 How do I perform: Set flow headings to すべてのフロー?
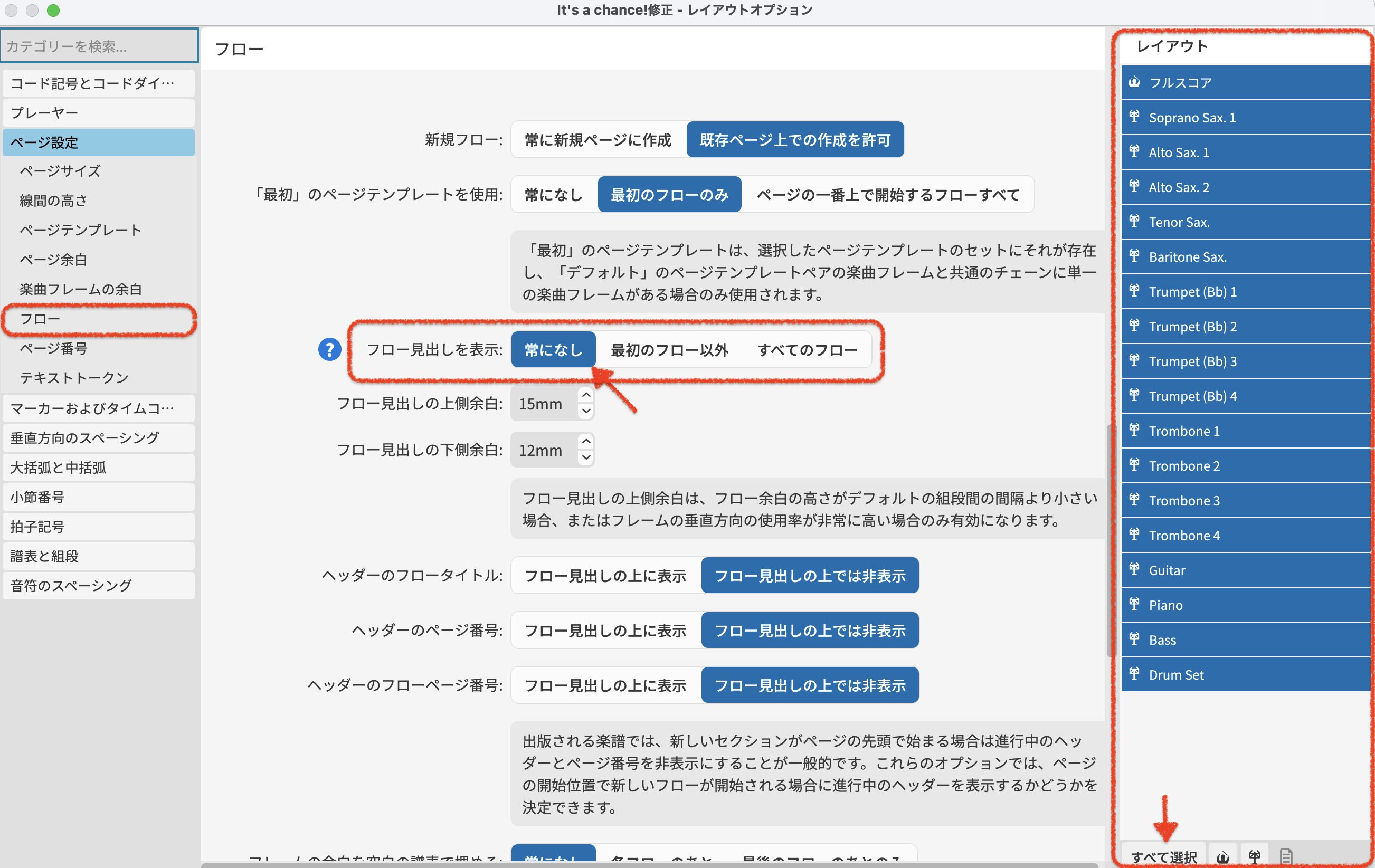pos(807,350)
